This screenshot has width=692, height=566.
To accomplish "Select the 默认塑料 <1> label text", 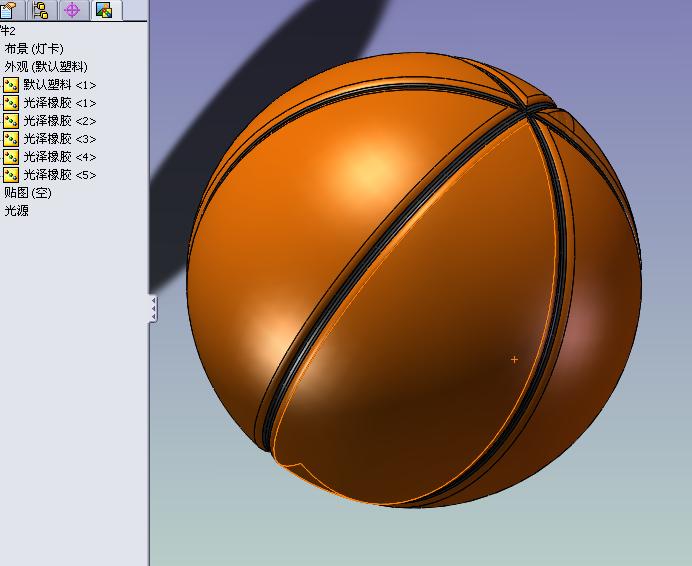I will coord(60,85).
